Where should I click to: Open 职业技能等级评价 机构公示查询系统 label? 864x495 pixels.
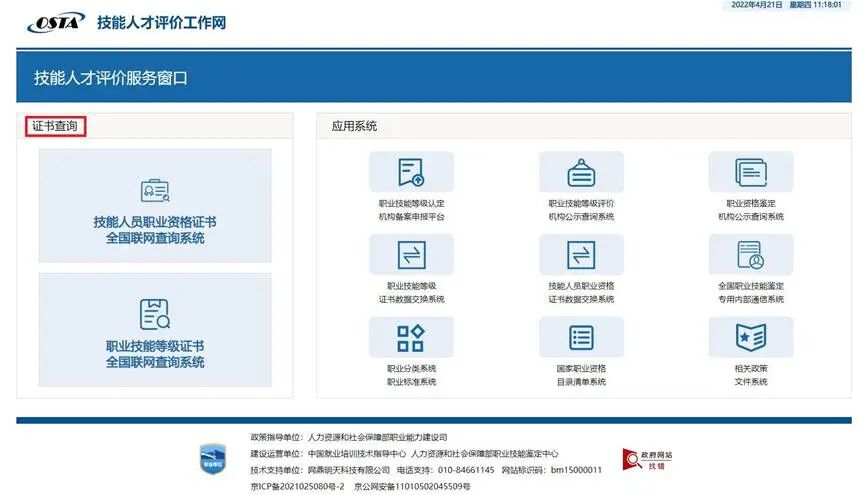pyautogui.click(x=581, y=210)
